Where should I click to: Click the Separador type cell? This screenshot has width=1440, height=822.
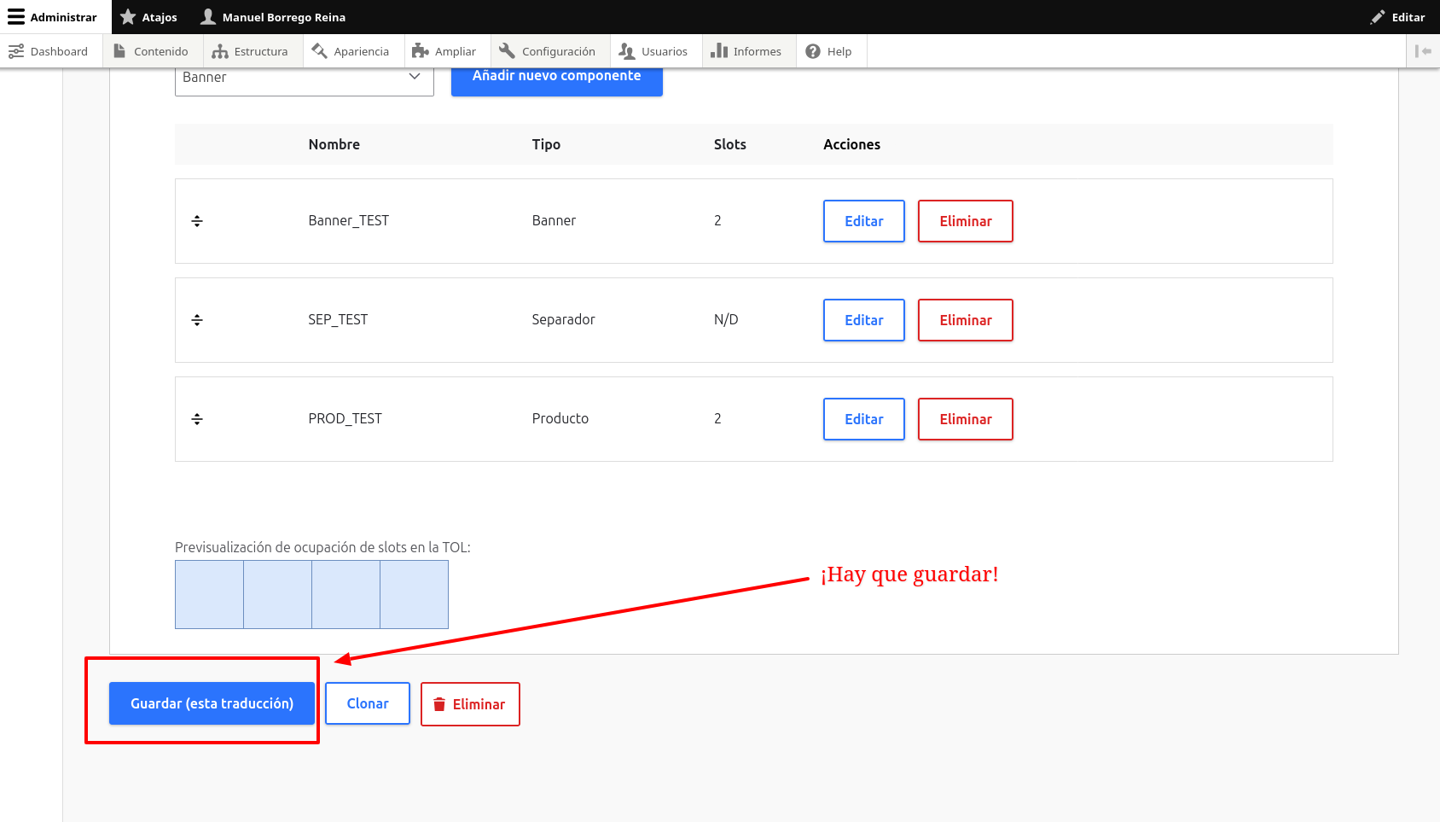point(563,320)
